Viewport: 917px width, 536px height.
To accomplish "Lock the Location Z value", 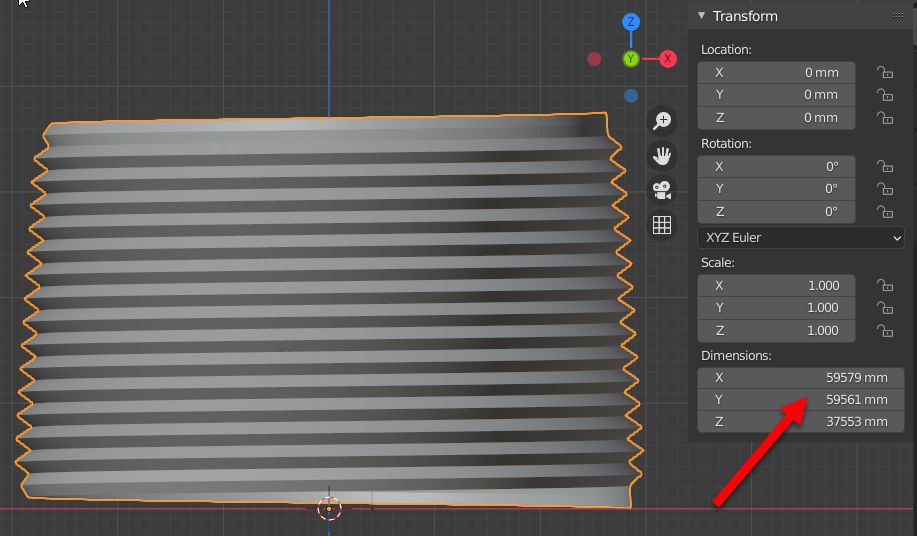I will click(885, 118).
